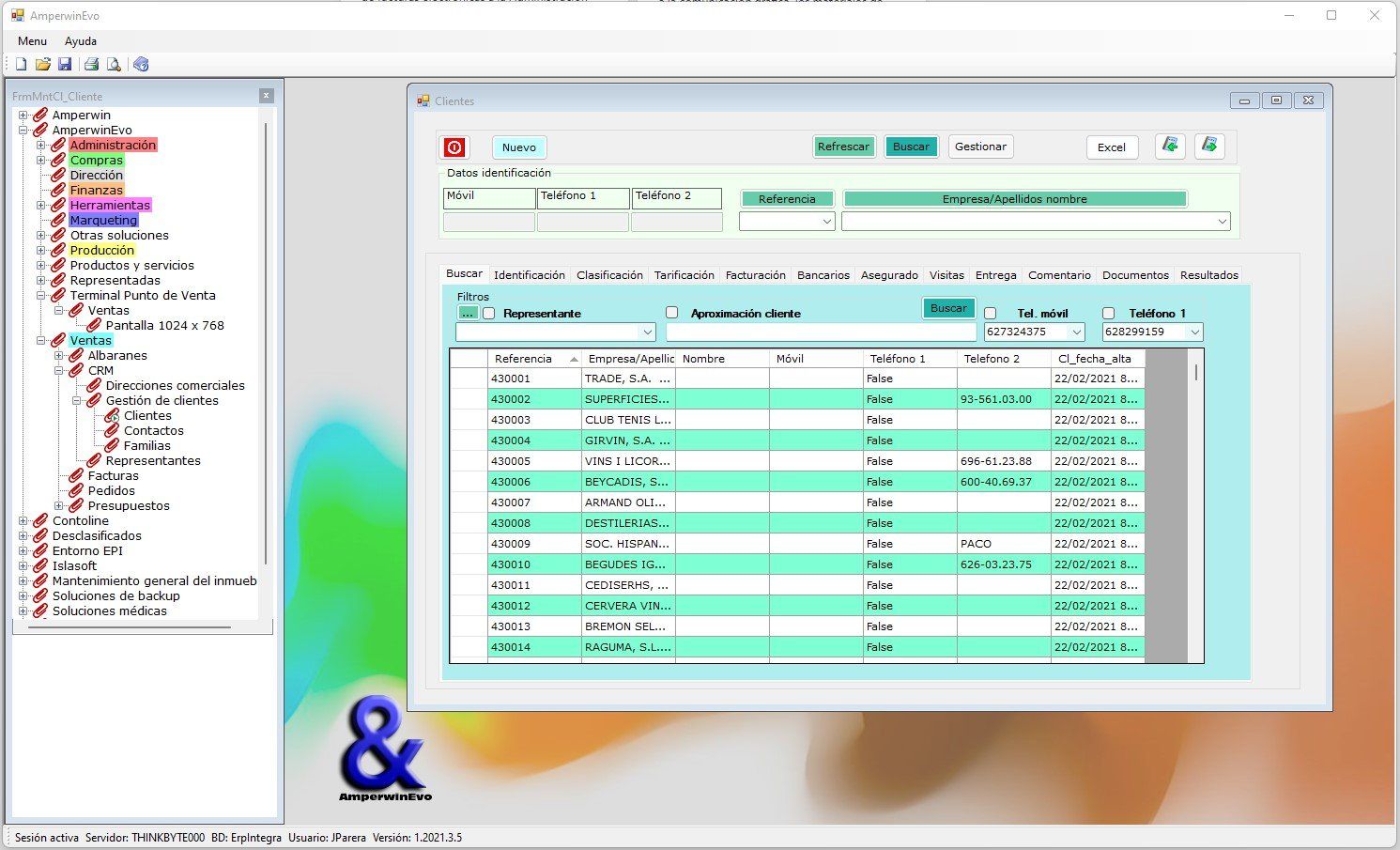Screen dimensions: 1400x850
Task: Click the green right-arrow export icon
Action: (1209, 146)
